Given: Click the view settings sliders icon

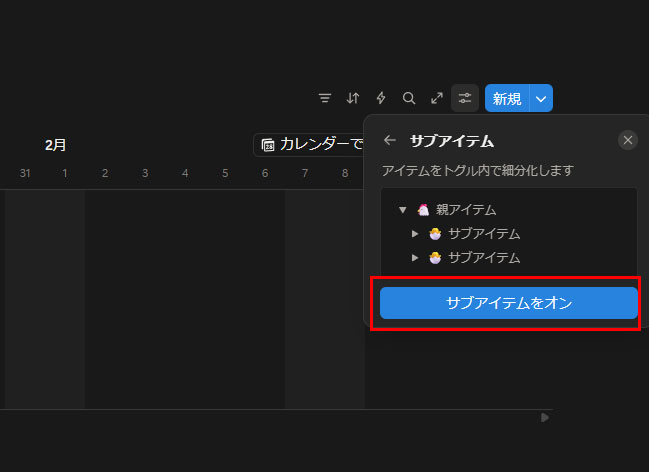Looking at the screenshot, I should click(465, 98).
